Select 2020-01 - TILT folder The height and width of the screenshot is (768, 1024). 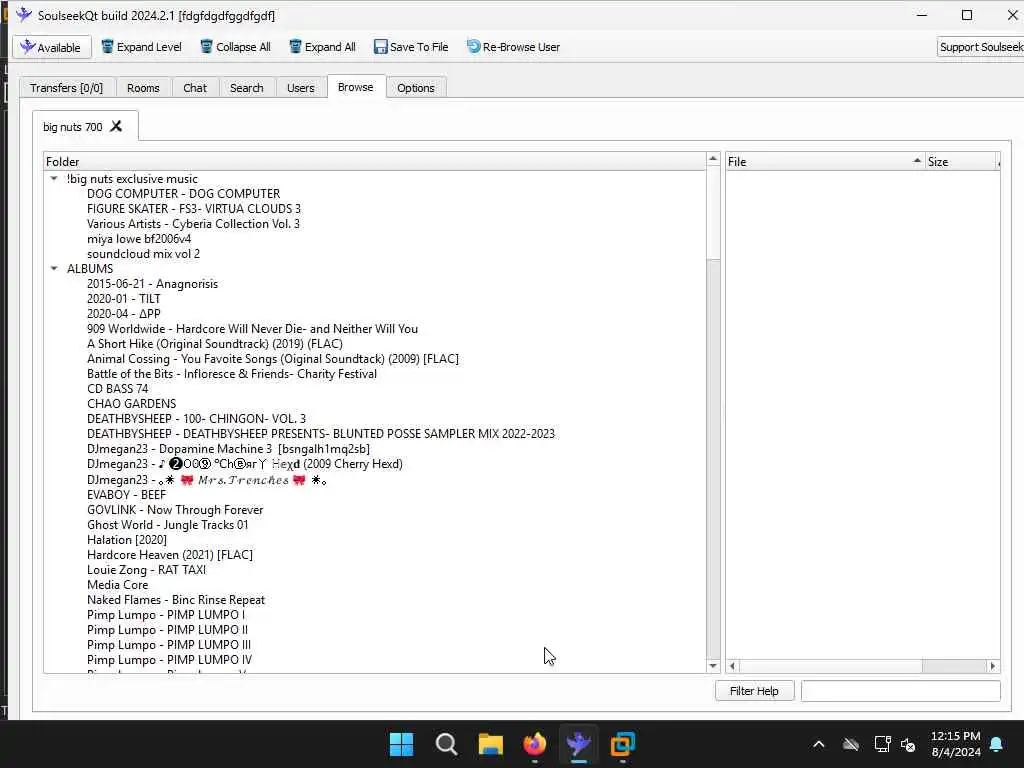123,299
